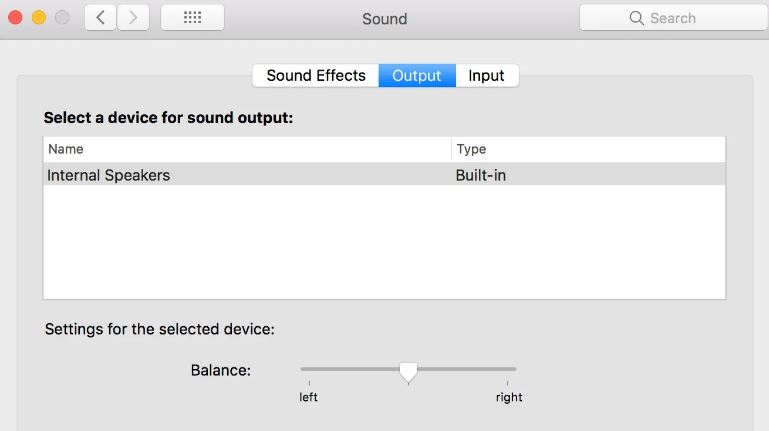Select the Output tab
Viewport: 769px width, 431px height.
point(417,76)
